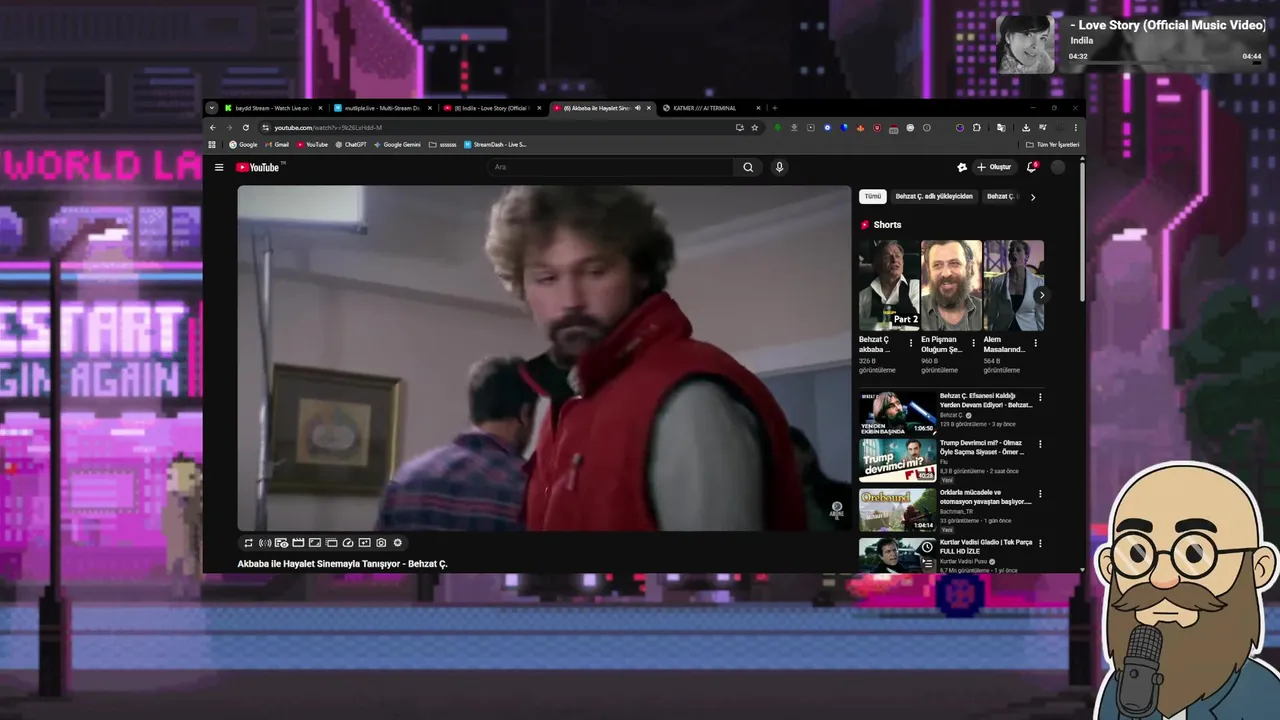1280x720 pixels.
Task: Open options menu for 'Orklarla mücadele' video
Action: (x=1040, y=494)
